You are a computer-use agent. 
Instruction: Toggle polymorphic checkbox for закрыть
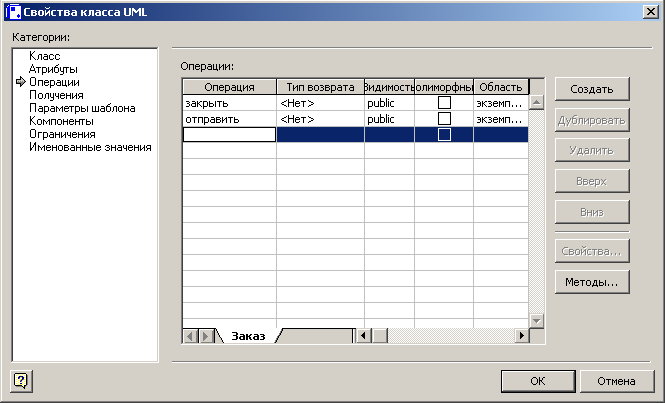(x=444, y=103)
